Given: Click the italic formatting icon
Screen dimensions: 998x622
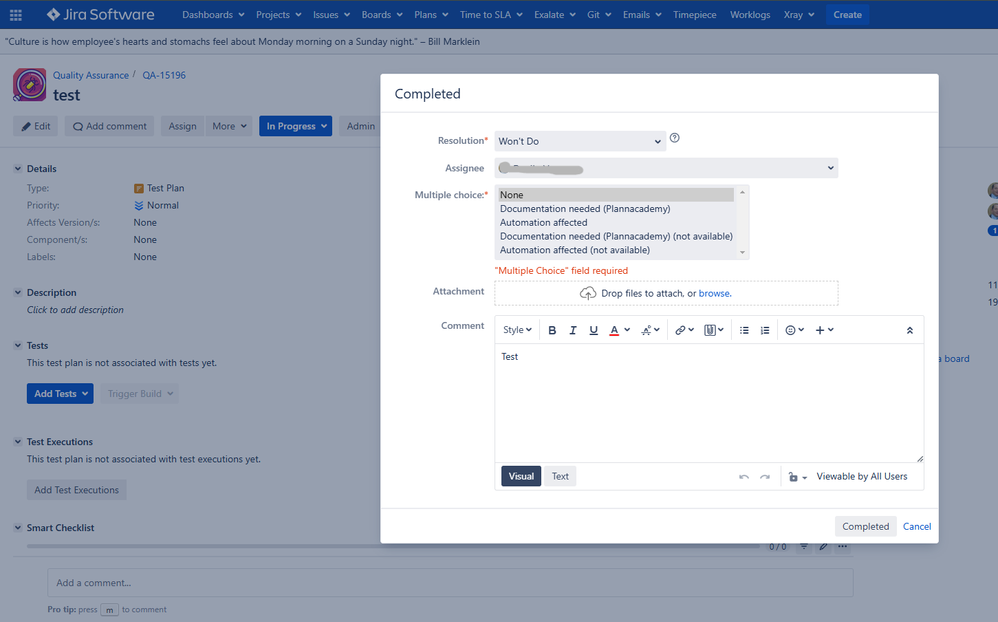Looking at the screenshot, I should pos(573,330).
